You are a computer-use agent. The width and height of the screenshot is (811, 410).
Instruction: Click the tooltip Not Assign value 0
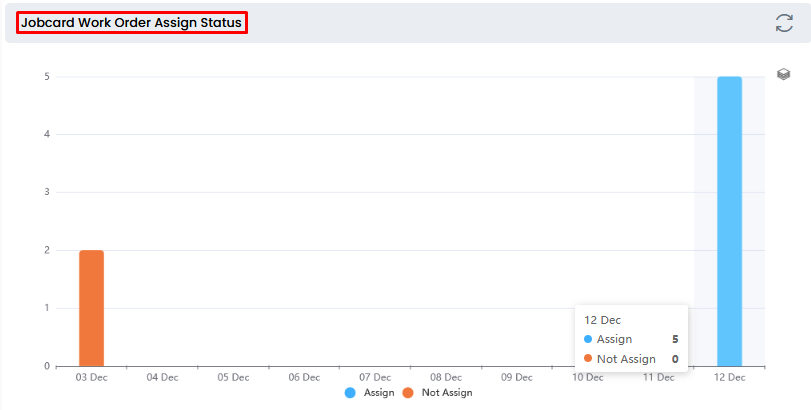click(x=675, y=359)
